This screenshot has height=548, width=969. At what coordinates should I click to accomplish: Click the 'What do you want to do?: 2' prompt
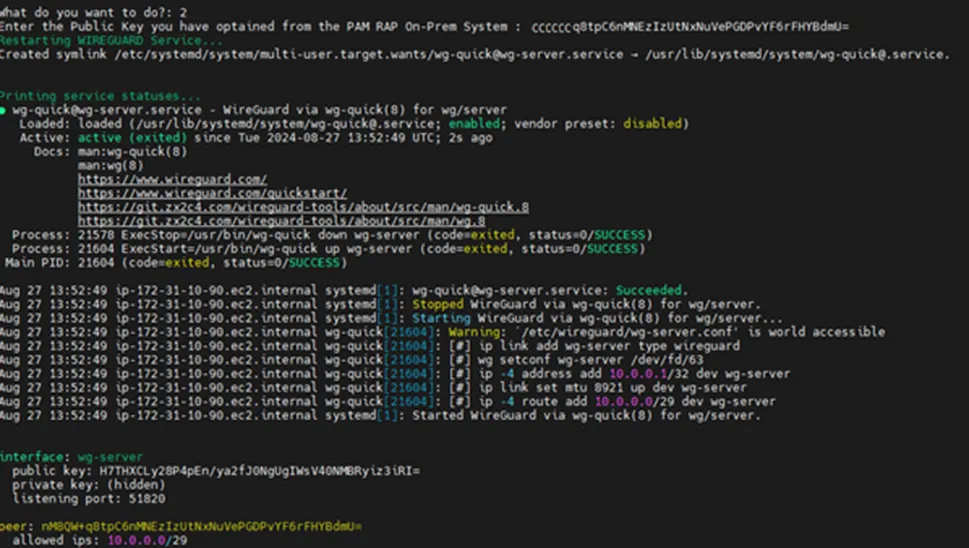(94, 12)
